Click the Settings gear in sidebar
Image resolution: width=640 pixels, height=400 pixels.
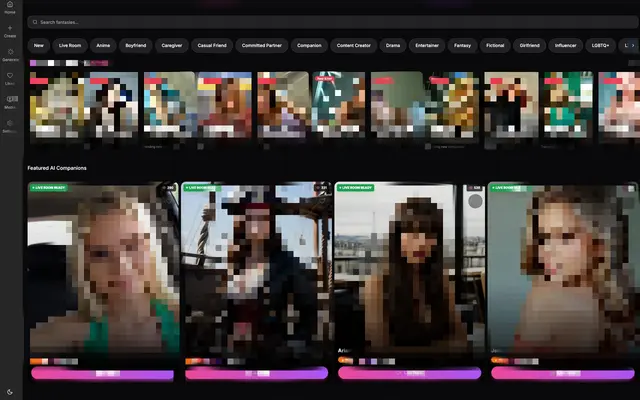coord(10,123)
